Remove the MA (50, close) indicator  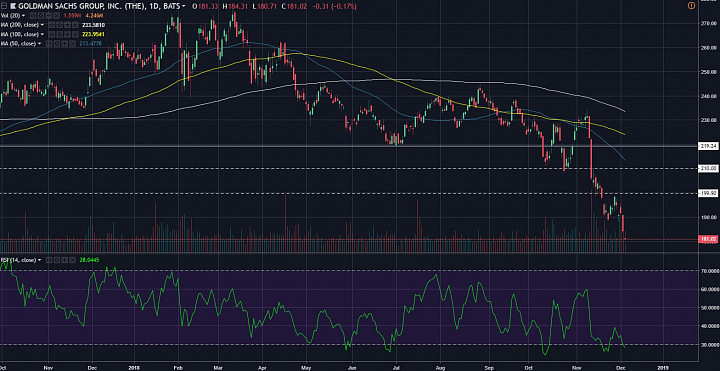pos(73,44)
